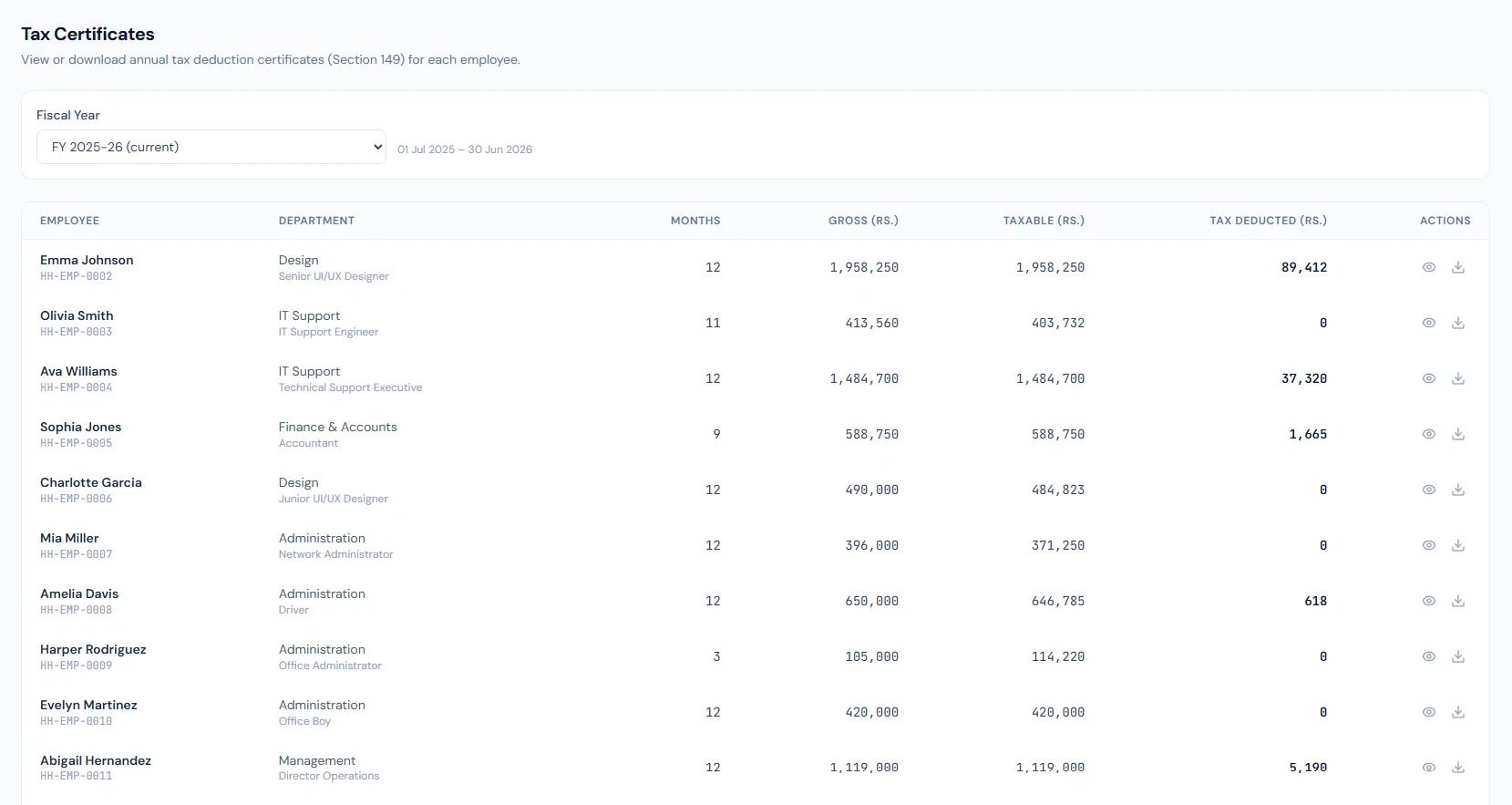
Task: Click the Department column header
Action: coord(316,221)
